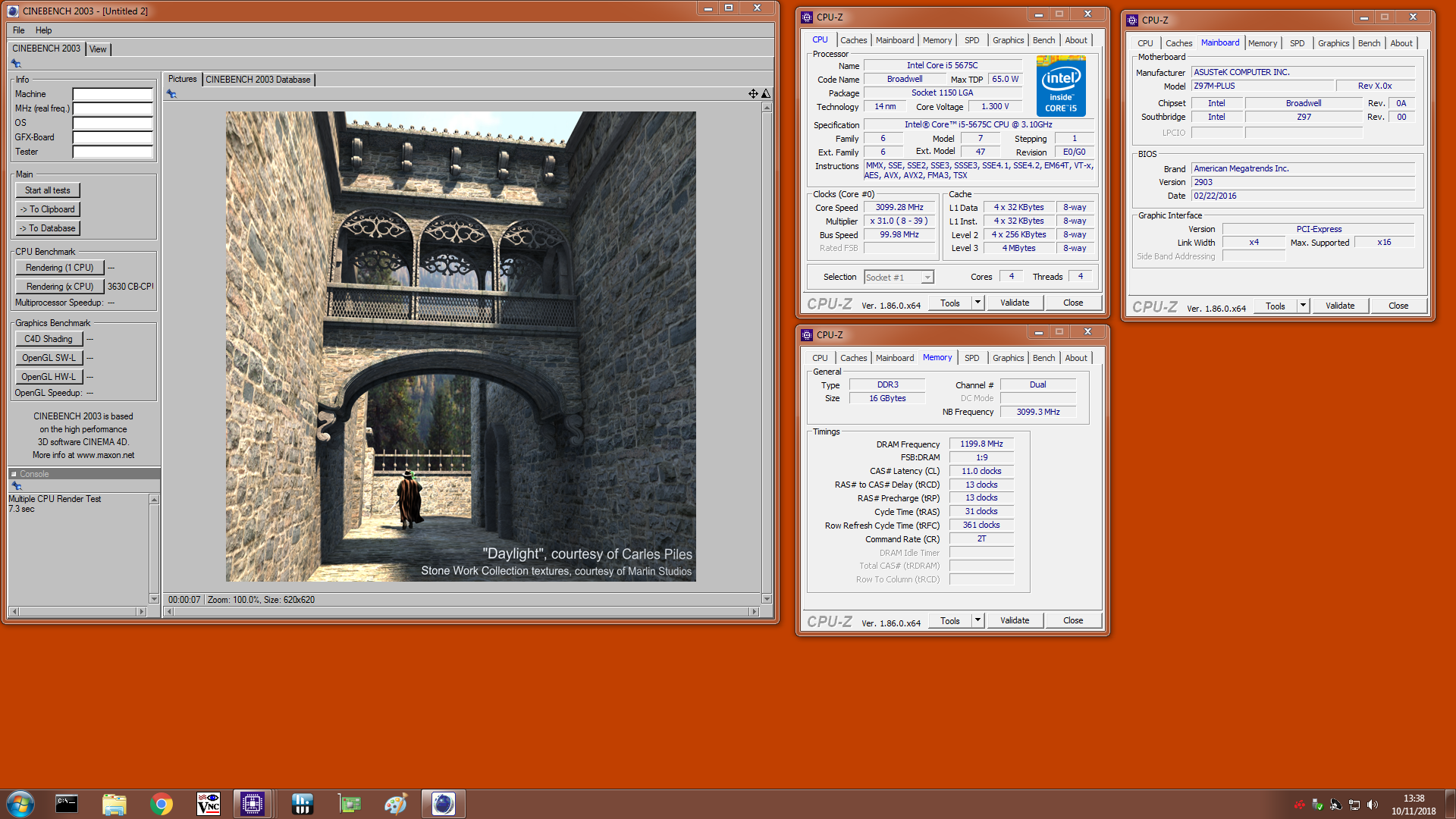Switch to CPU-Z via its taskbar icon
Image resolution: width=1456 pixels, height=819 pixels.
[253, 804]
